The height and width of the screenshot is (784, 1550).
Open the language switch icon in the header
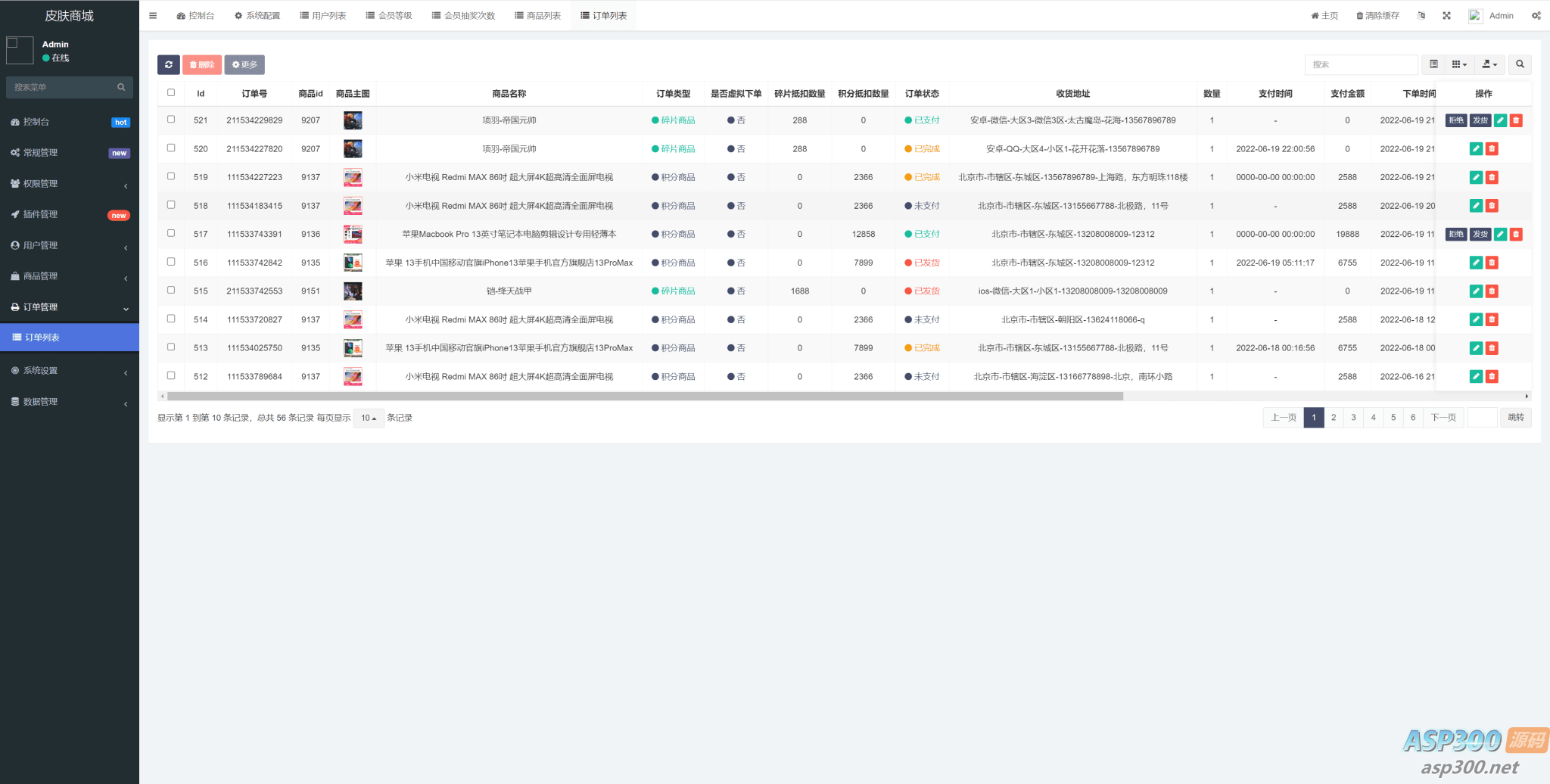tap(1421, 16)
